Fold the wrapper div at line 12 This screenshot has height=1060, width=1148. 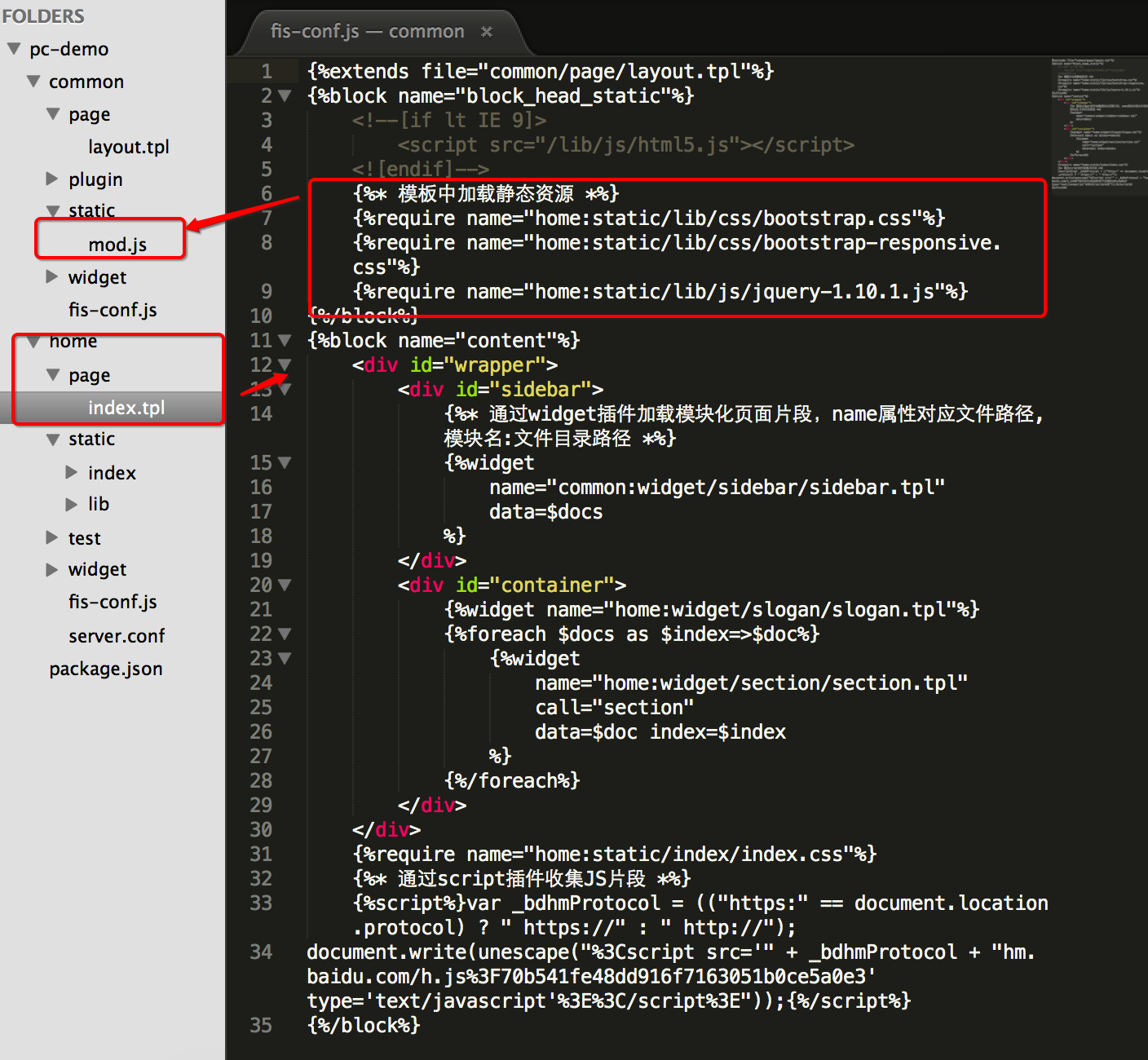click(x=285, y=365)
